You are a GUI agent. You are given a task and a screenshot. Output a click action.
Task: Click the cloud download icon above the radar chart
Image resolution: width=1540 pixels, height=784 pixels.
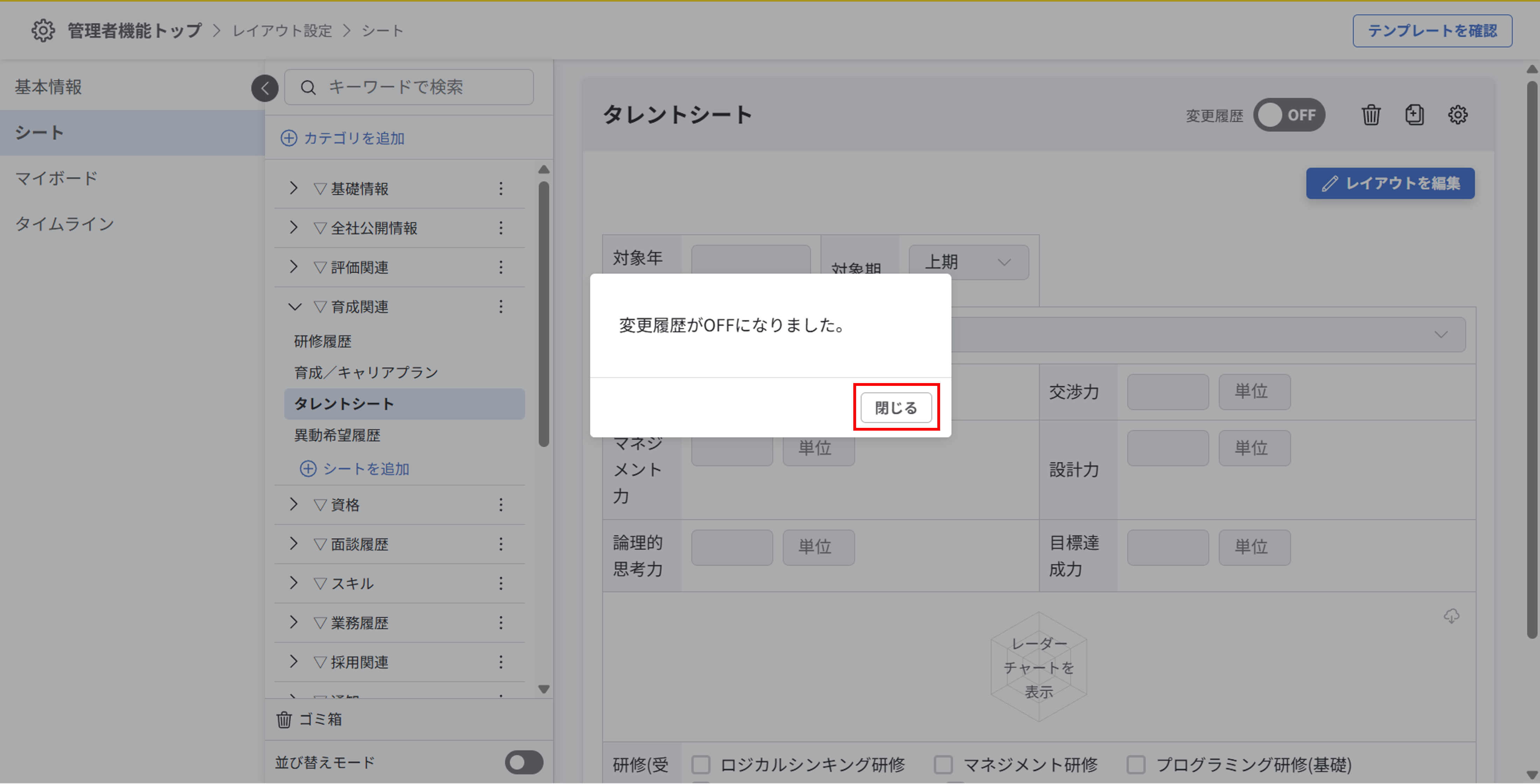pyautogui.click(x=1451, y=616)
